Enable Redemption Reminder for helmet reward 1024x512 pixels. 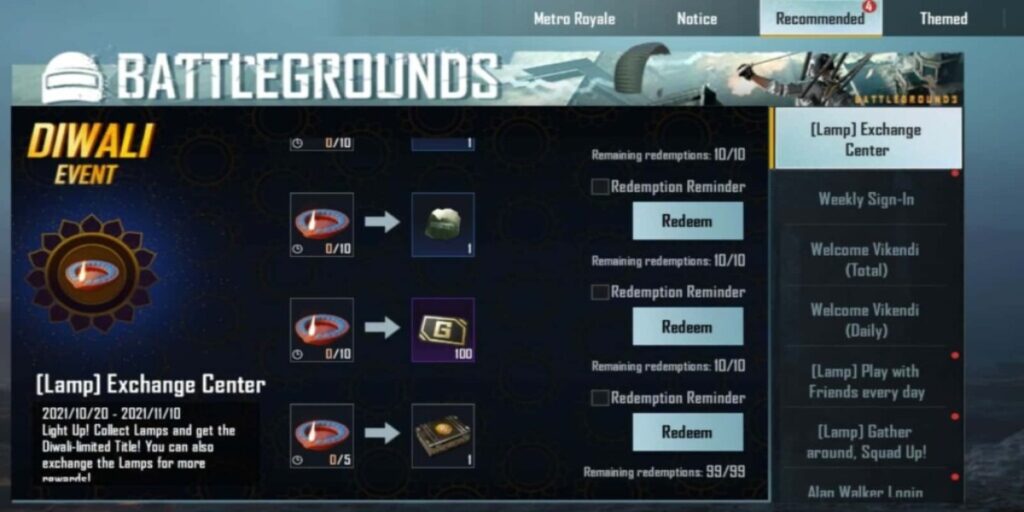pos(600,187)
